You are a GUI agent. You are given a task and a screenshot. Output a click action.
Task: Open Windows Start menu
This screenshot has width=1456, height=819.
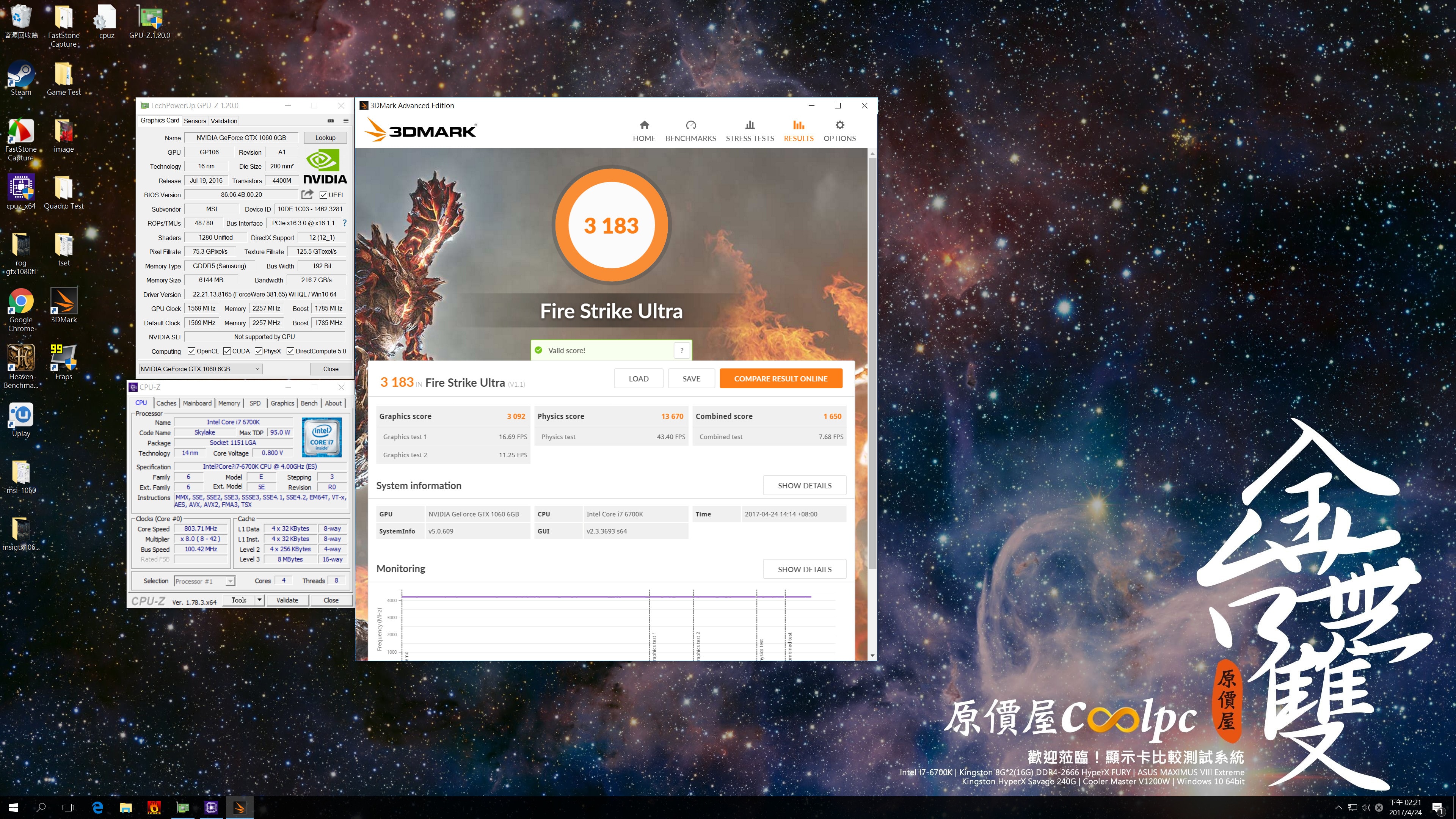14,808
